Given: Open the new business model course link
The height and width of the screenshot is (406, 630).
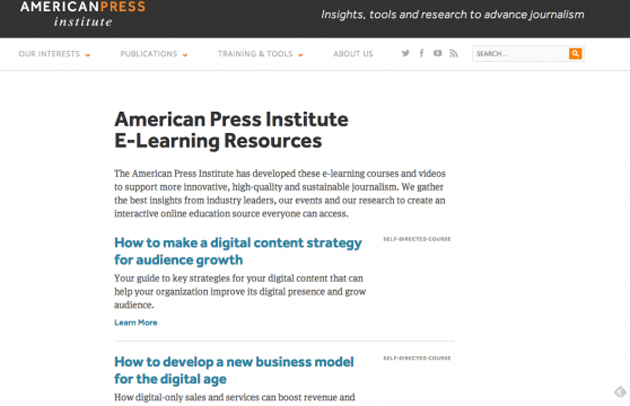Looking at the screenshot, I should (234, 370).
